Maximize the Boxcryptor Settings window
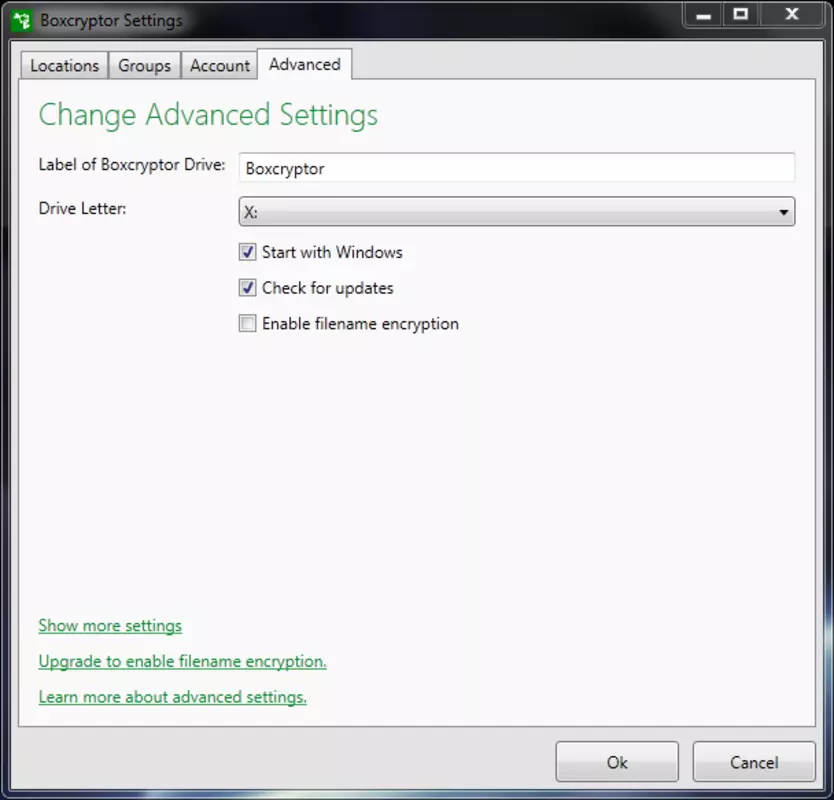Screen dimensions: 834x800 pos(741,14)
